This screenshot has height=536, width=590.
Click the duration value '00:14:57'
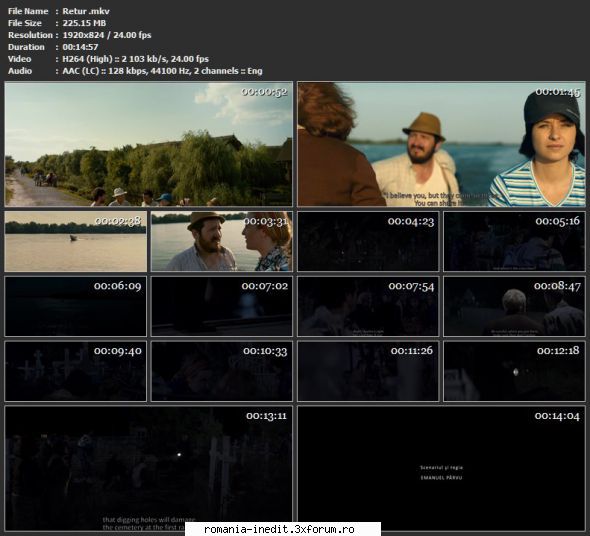click(x=80, y=47)
